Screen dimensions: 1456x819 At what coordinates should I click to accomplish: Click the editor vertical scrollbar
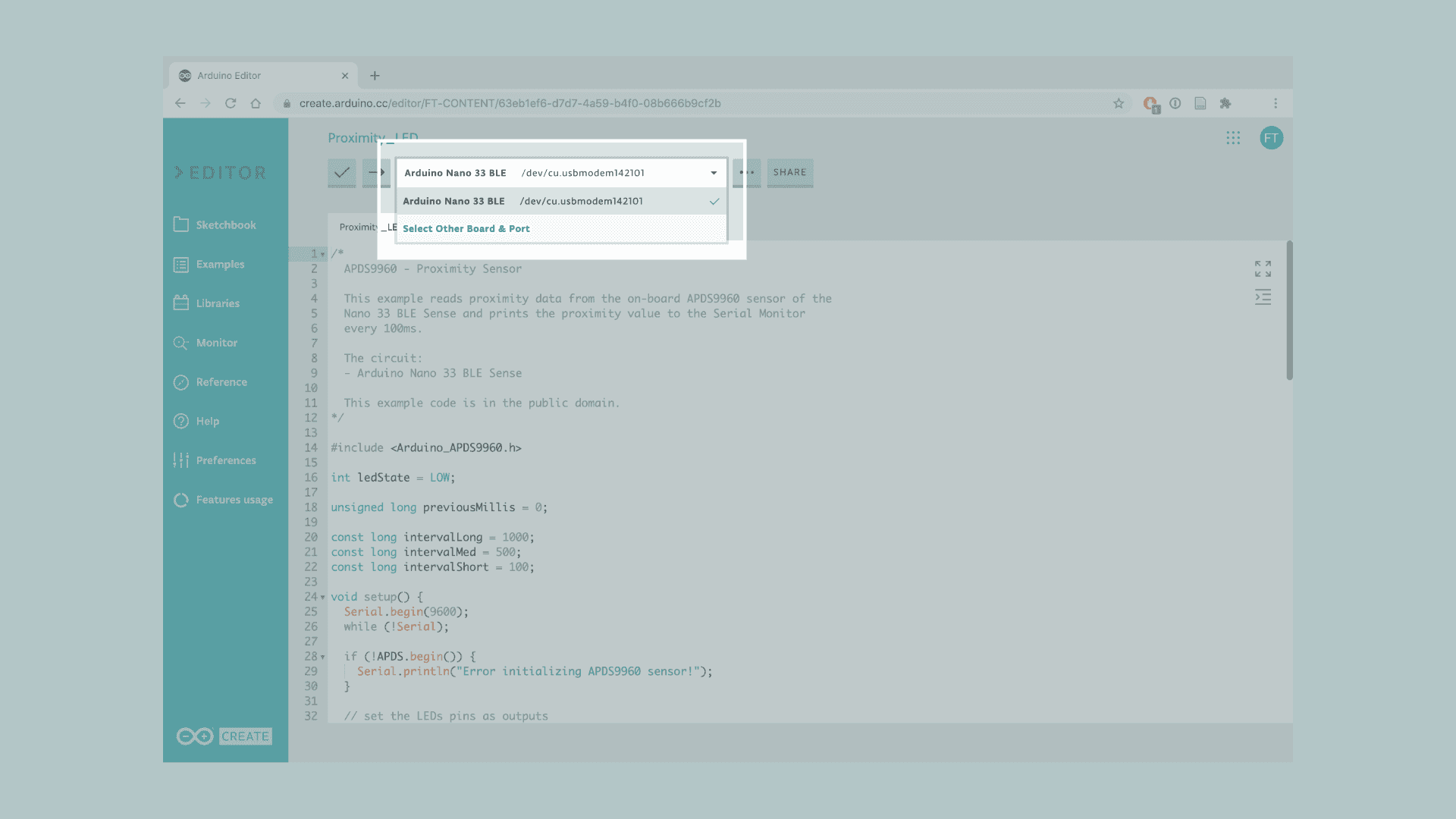[x=1289, y=311]
